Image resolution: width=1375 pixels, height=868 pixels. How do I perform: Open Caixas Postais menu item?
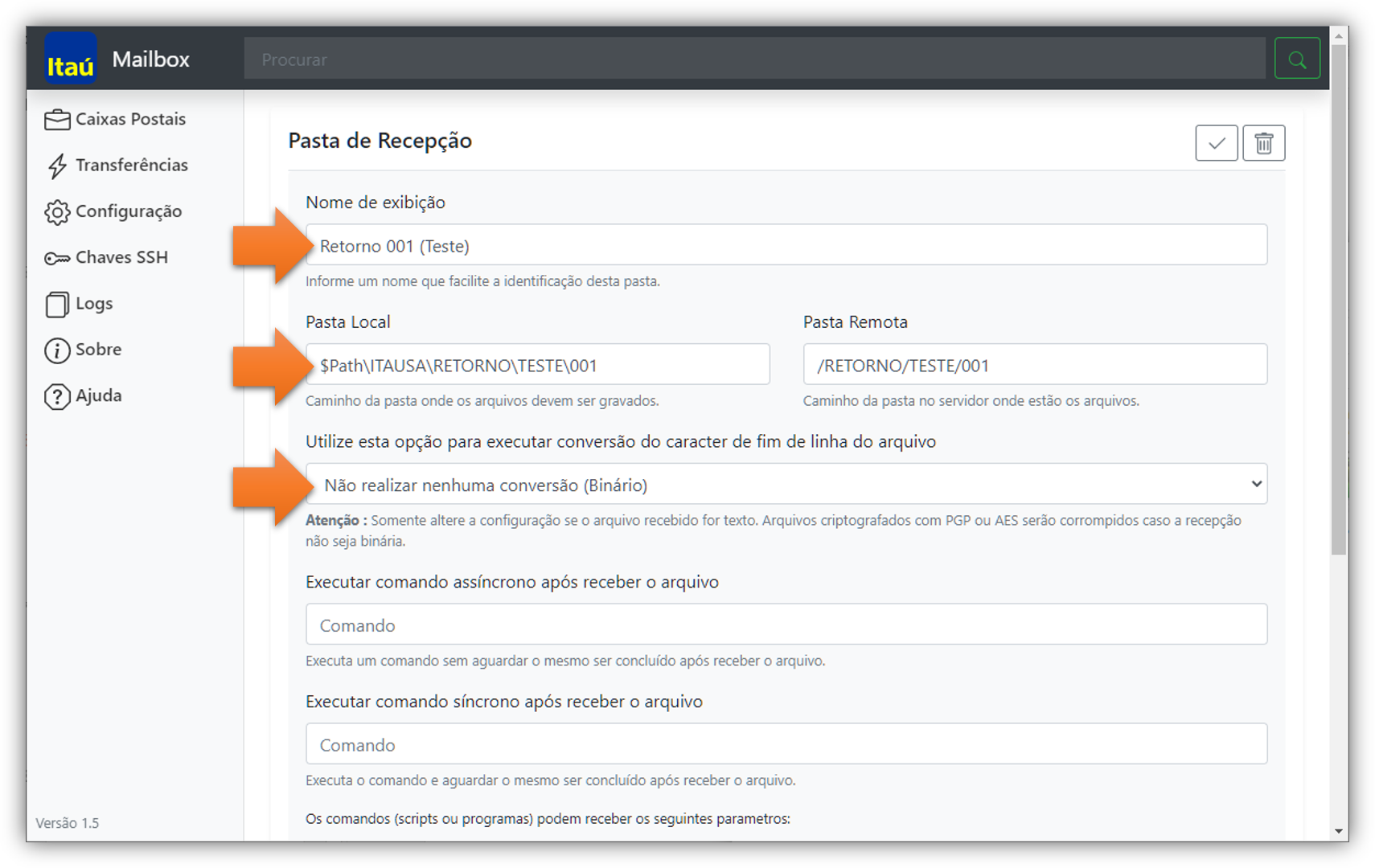(115, 119)
